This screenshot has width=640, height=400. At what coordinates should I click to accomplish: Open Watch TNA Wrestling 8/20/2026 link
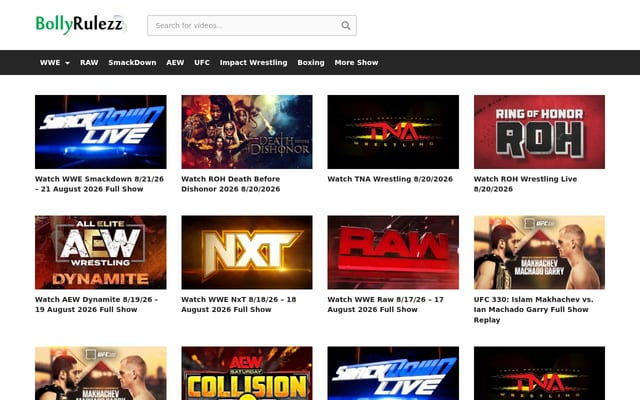coord(390,179)
